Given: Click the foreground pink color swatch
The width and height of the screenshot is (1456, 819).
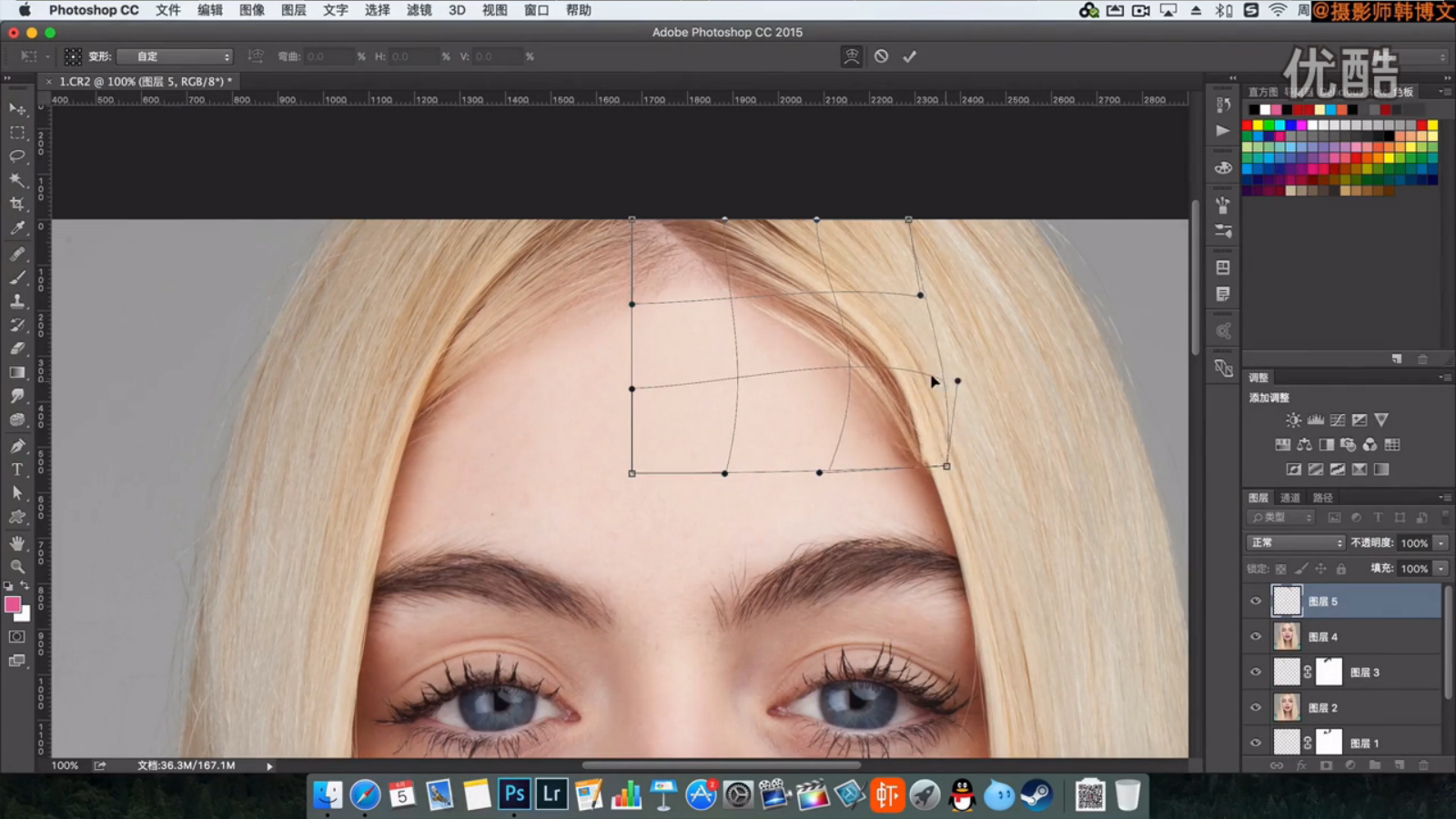Looking at the screenshot, I should click(13, 604).
